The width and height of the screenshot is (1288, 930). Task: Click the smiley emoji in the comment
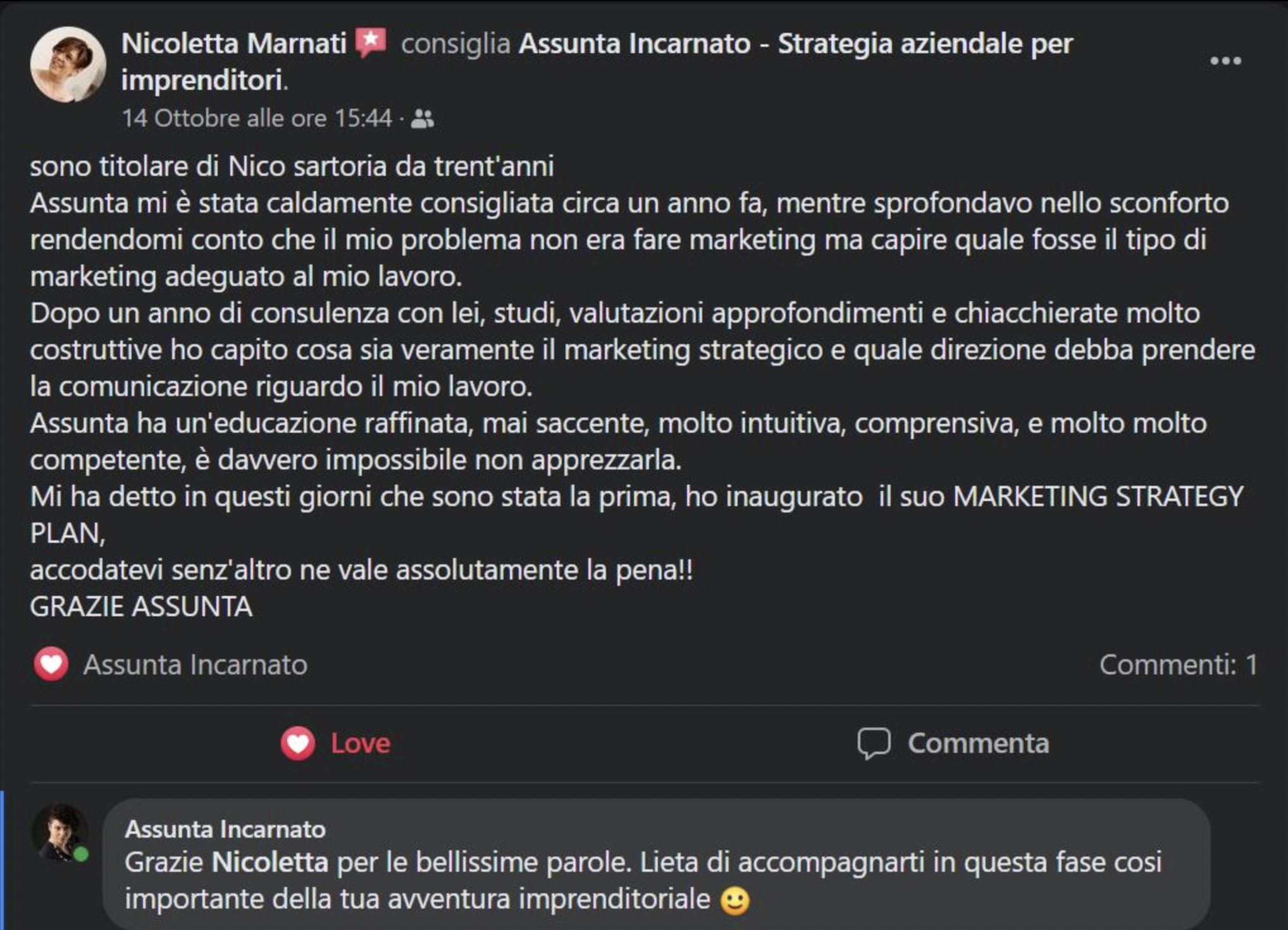[x=735, y=900]
